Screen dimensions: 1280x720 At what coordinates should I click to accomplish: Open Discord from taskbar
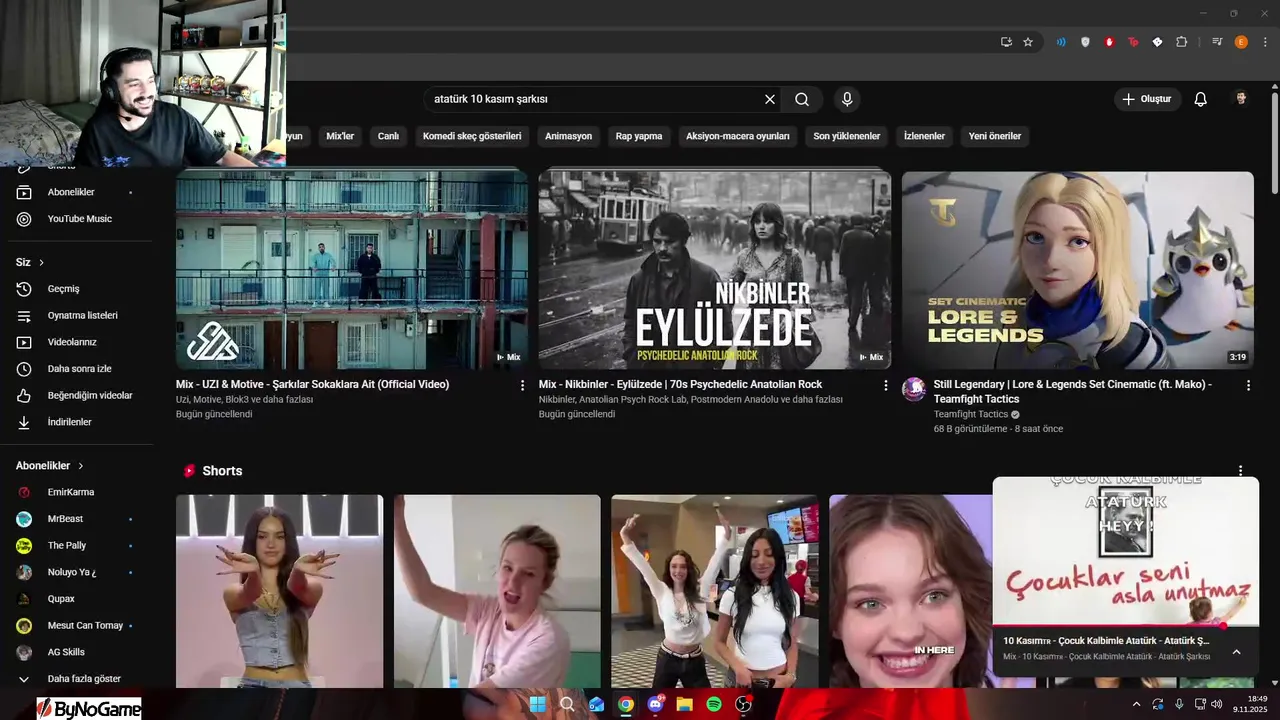coord(655,704)
